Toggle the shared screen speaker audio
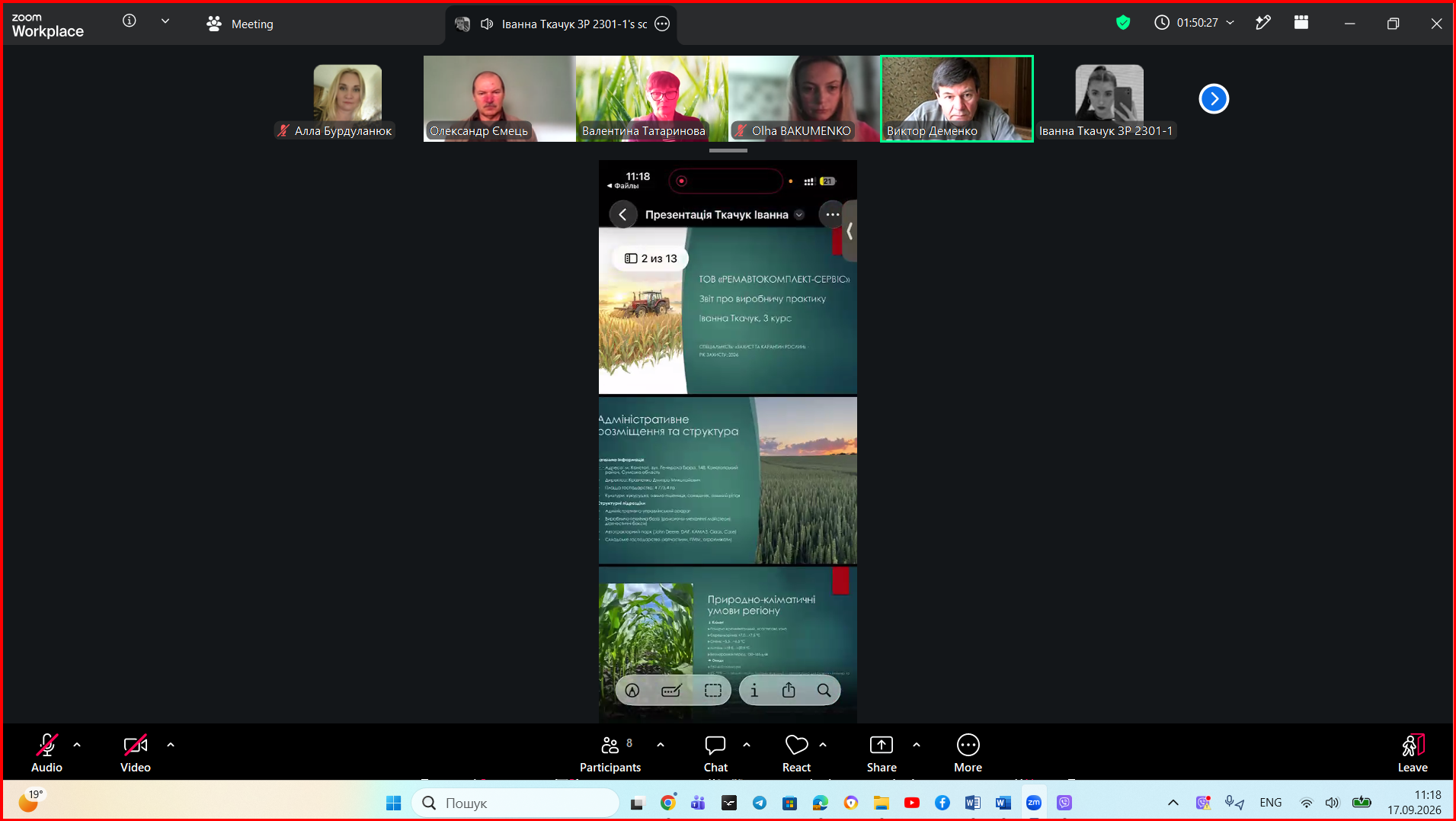This screenshot has height=821, width=1456. pos(487,24)
